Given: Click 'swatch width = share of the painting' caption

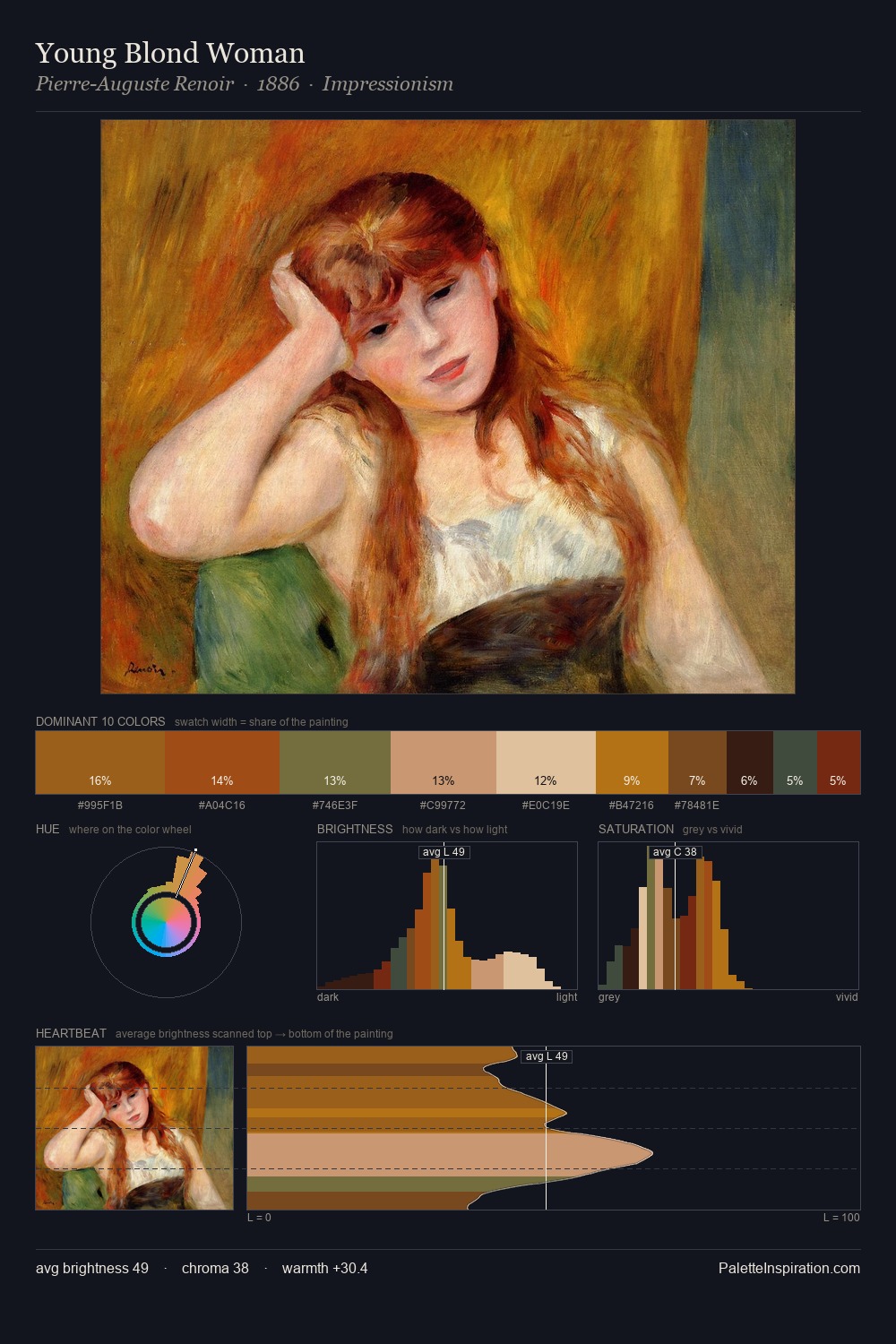Looking at the screenshot, I should [x=262, y=722].
